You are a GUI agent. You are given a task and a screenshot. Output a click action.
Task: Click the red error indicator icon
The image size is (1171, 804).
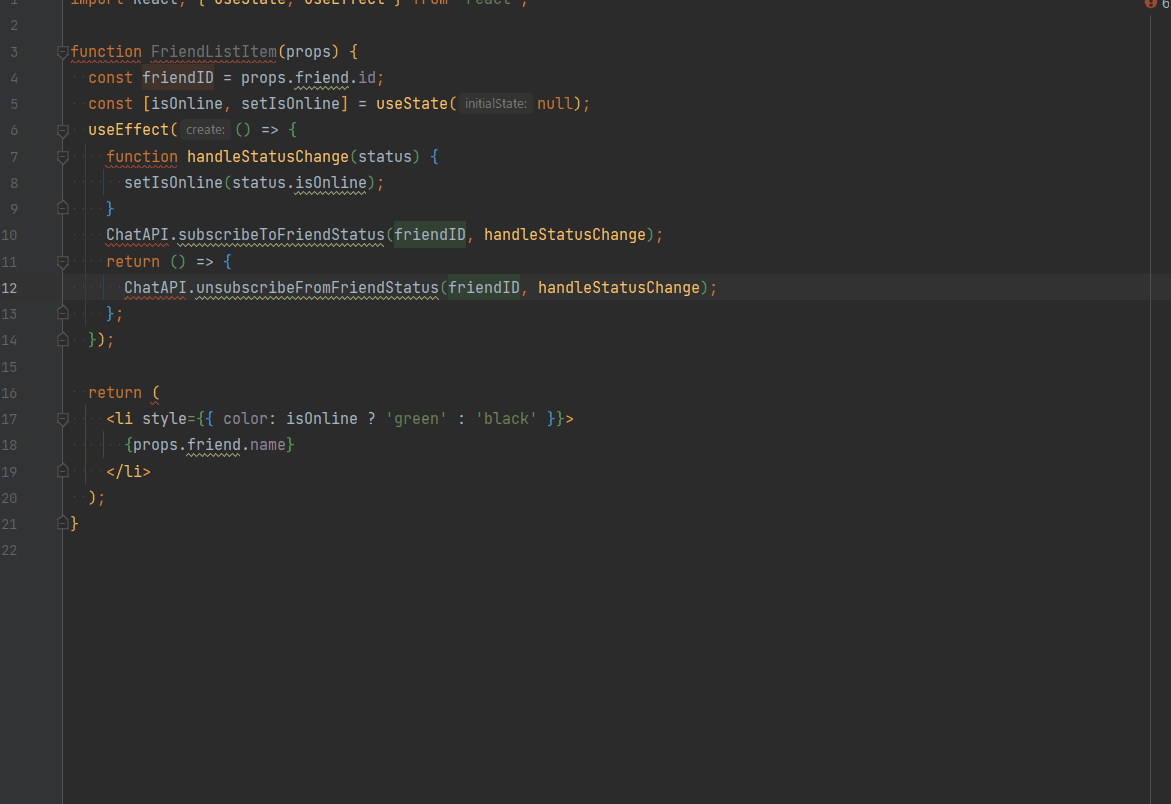tap(1150, 4)
